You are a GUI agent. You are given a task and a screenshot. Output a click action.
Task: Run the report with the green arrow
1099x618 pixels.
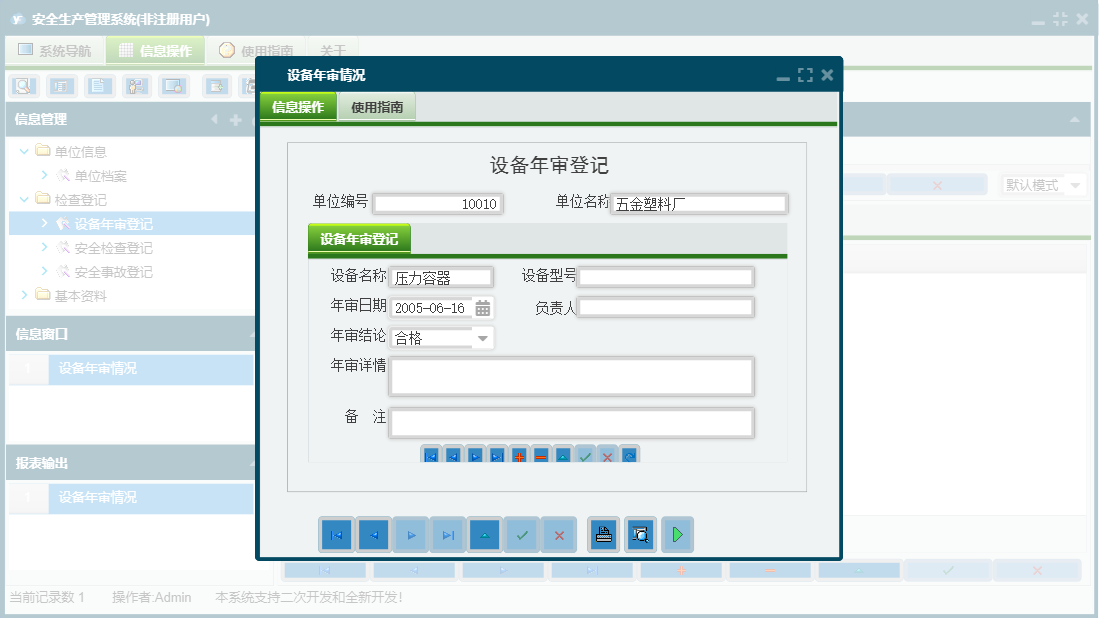[x=677, y=534]
